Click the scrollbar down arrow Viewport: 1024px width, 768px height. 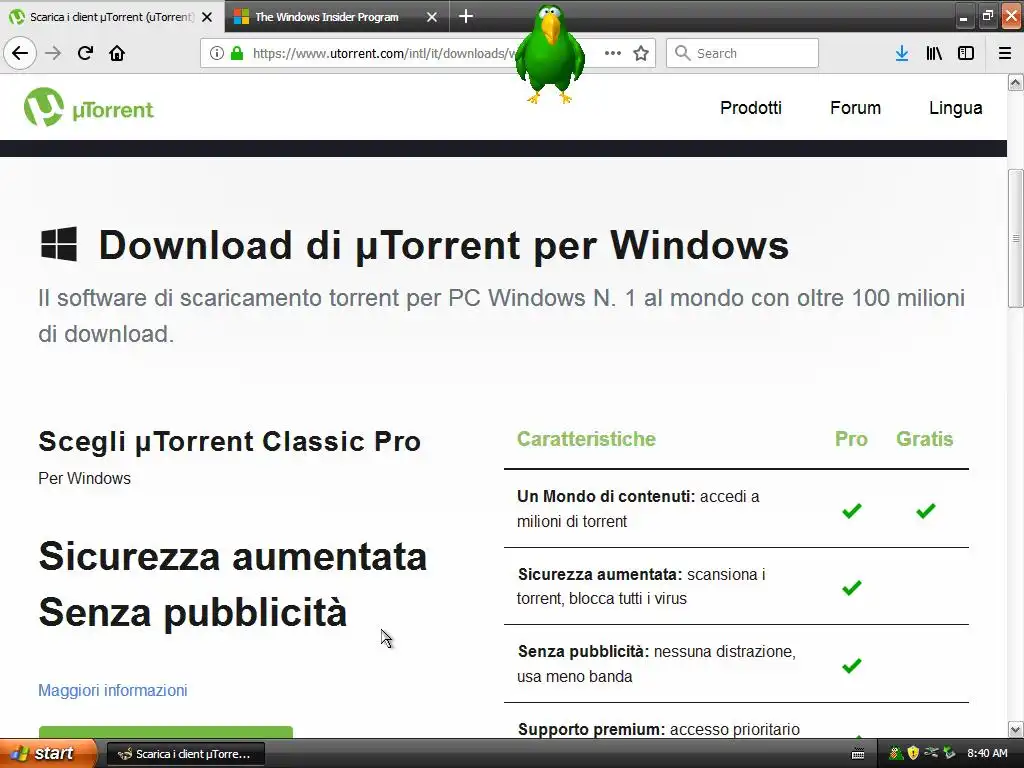point(1015,729)
